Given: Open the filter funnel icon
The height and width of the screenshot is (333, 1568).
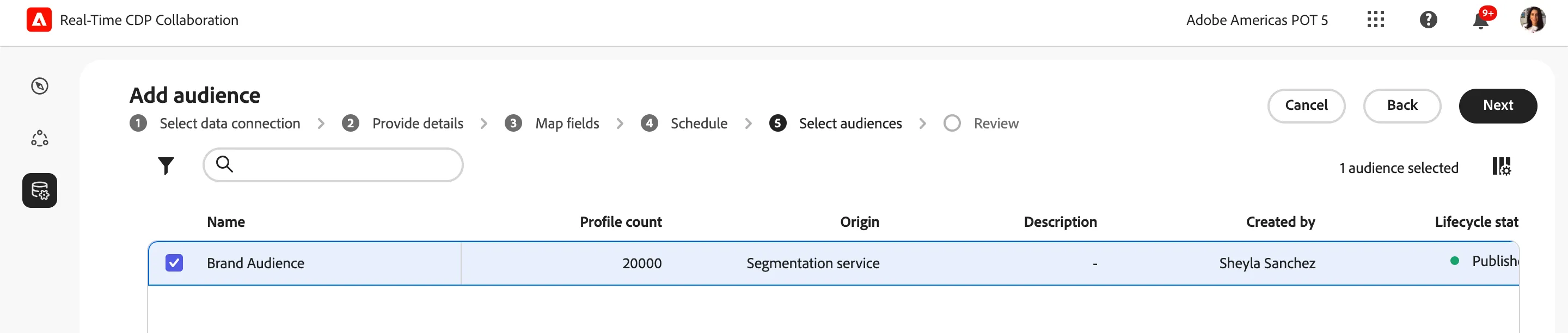Looking at the screenshot, I should click(x=166, y=165).
